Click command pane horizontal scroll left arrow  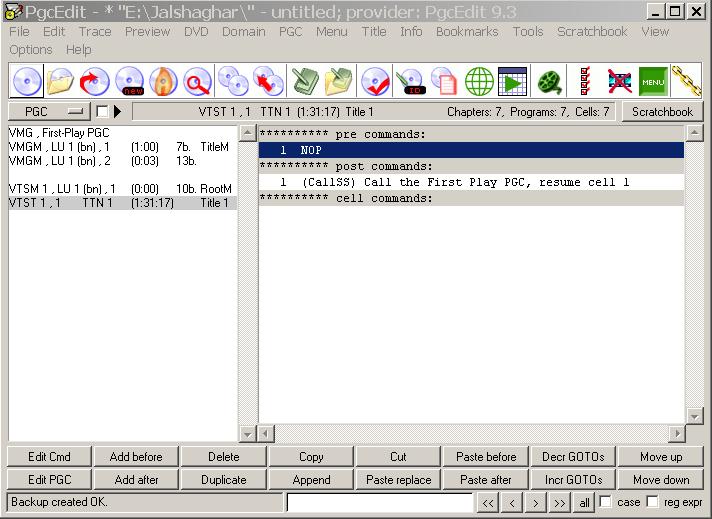click(x=266, y=434)
